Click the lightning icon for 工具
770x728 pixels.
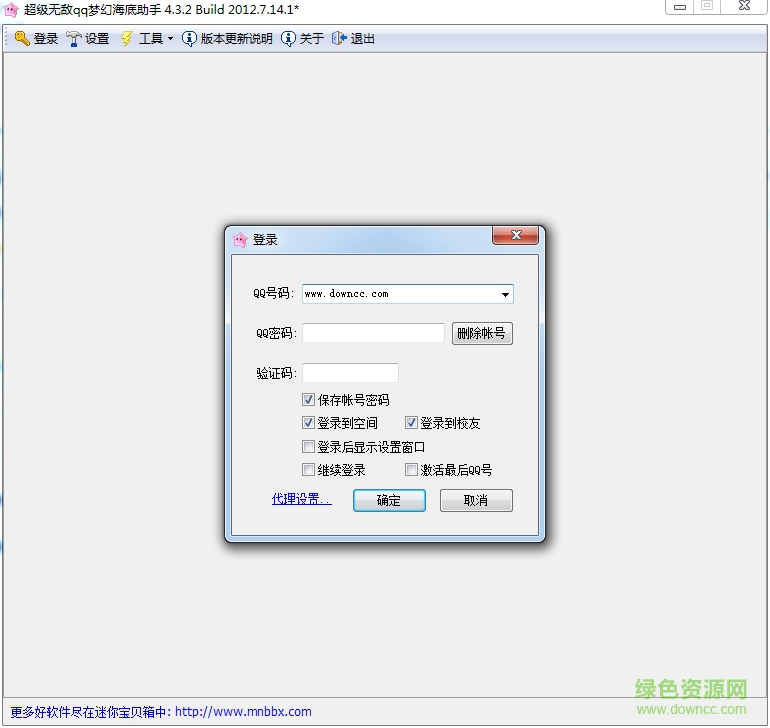click(127, 39)
